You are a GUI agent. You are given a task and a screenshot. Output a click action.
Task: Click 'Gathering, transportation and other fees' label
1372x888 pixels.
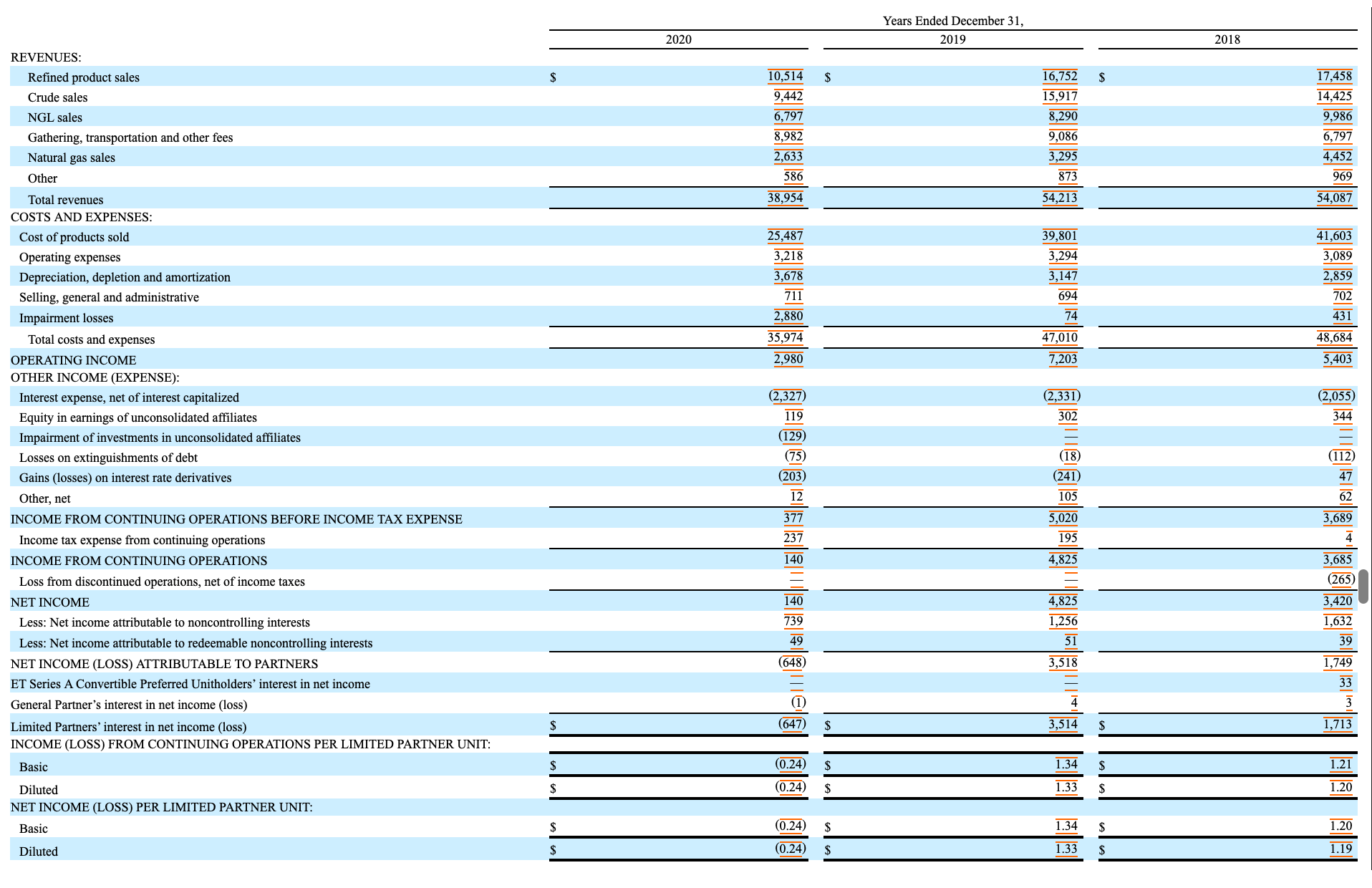(130, 137)
